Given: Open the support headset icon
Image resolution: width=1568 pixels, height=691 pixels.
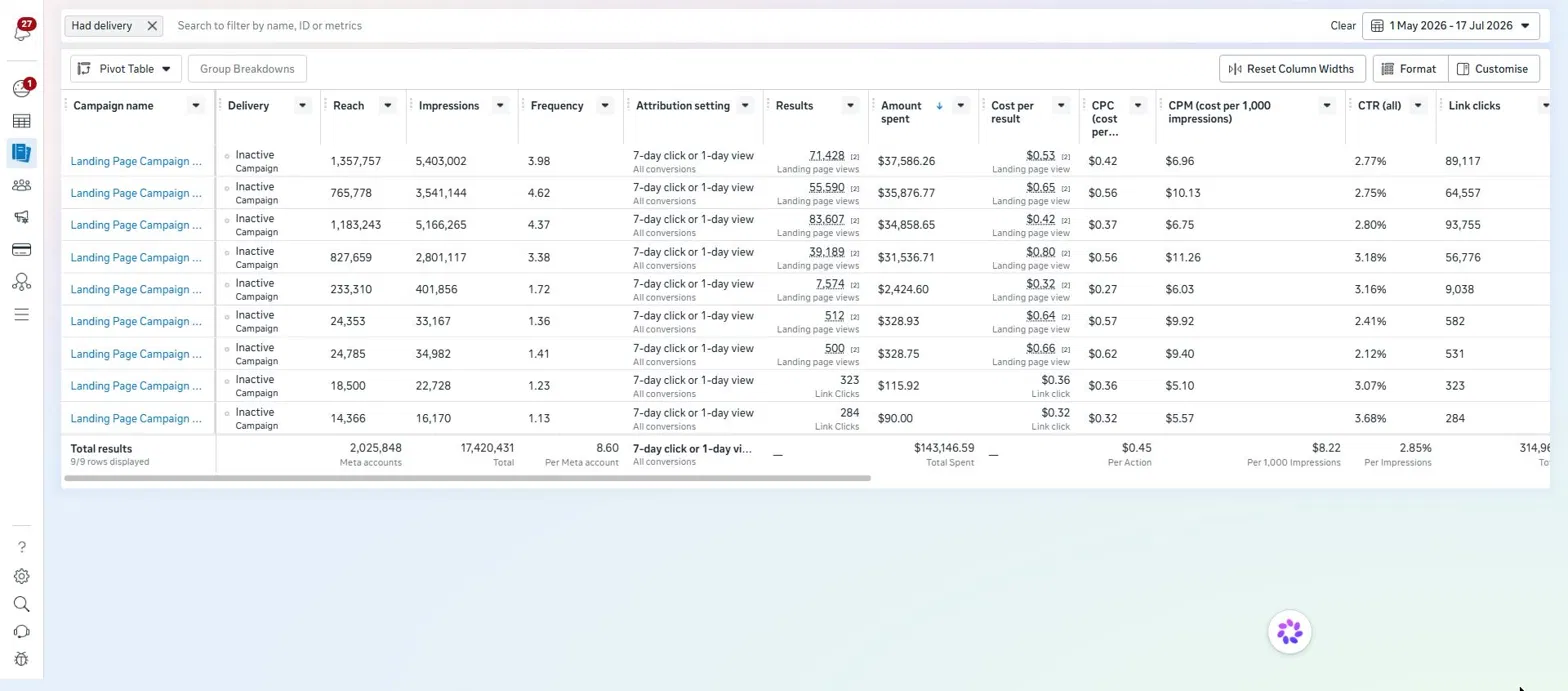Looking at the screenshot, I should pyautogui.click(x=22, y=632).
